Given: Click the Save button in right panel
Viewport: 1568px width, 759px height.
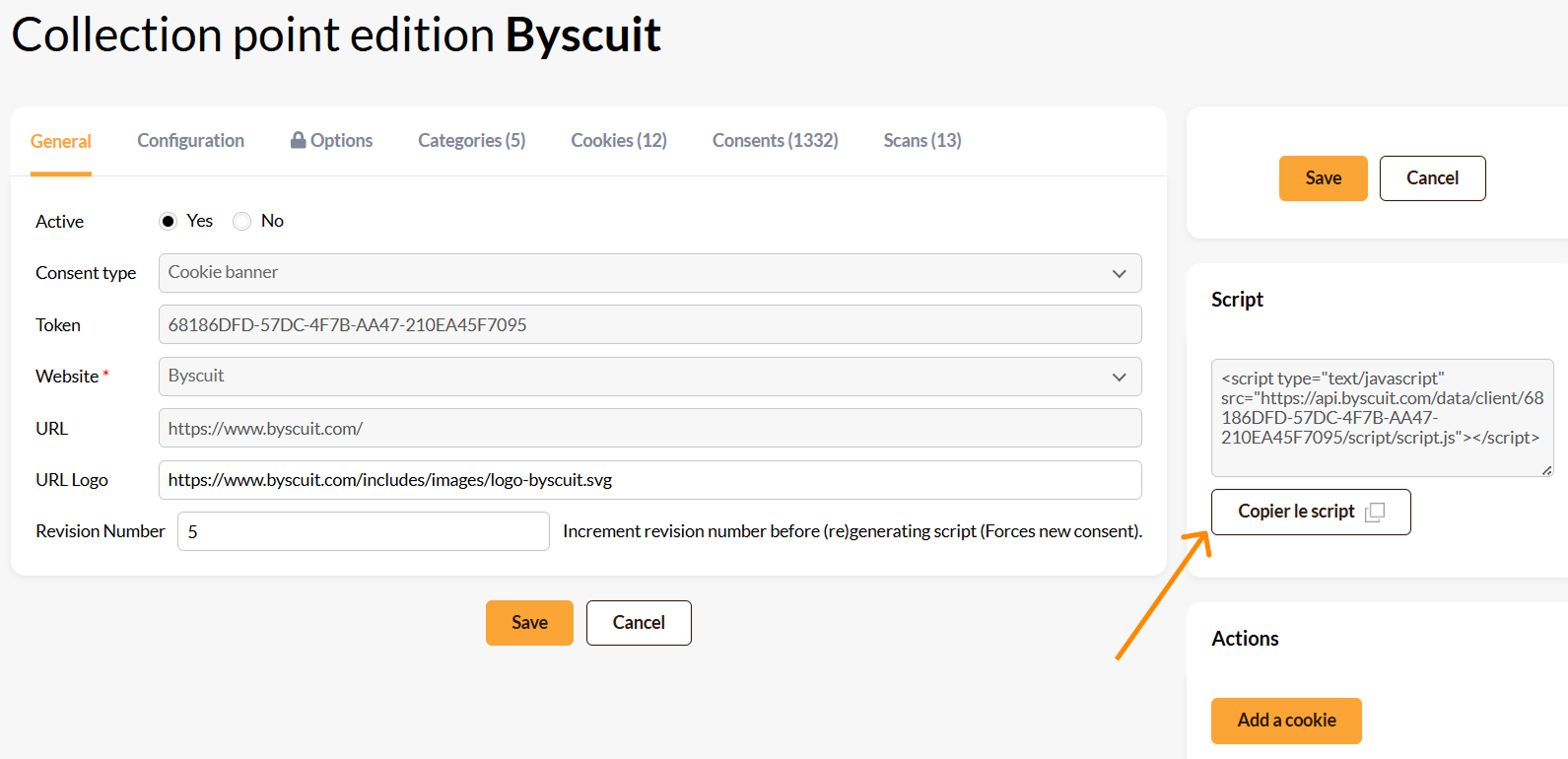Looking at the screenshot, I should [x=1323, y=178].
